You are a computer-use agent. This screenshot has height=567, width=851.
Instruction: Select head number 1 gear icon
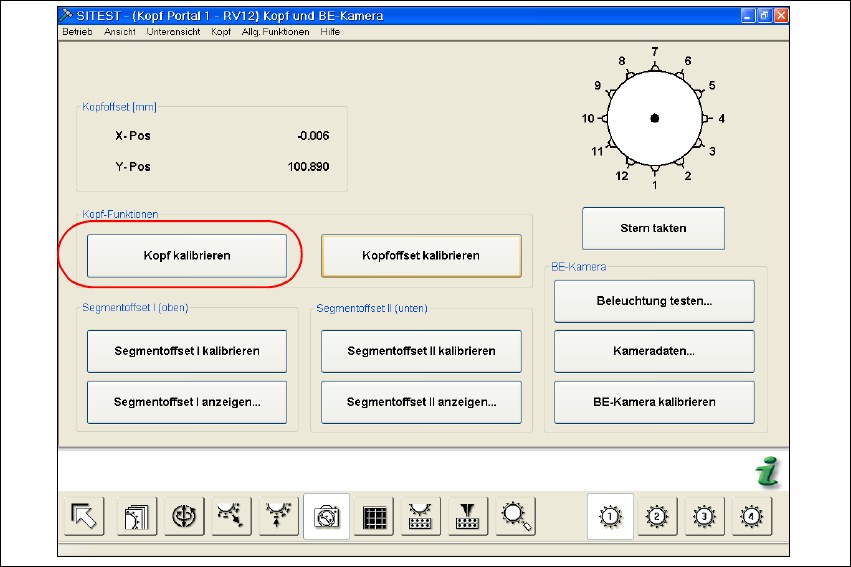click(610, 516)
